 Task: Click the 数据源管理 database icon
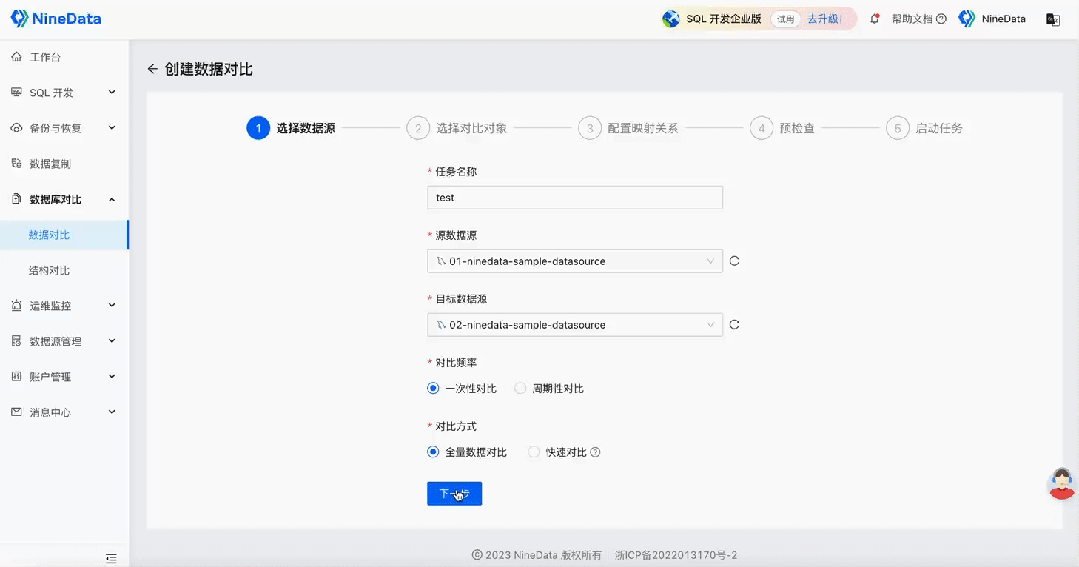point(17,341)
